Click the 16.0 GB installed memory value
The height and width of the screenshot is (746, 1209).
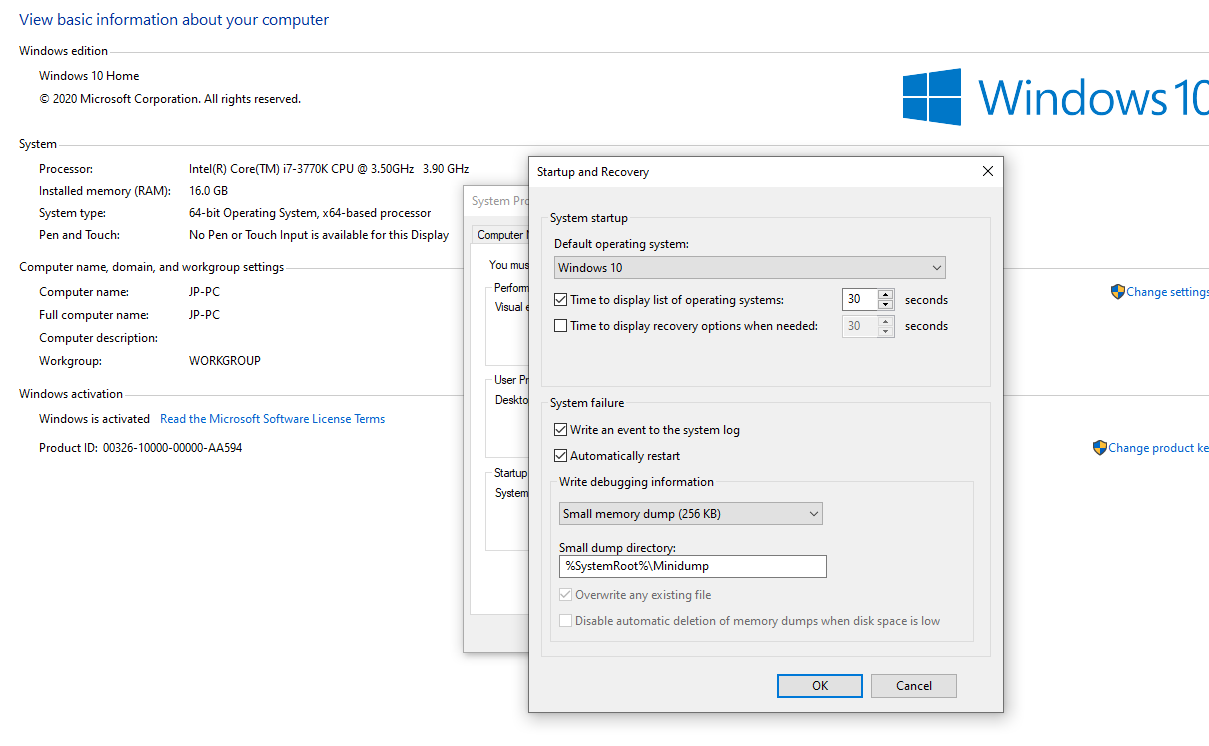[208, 191]
